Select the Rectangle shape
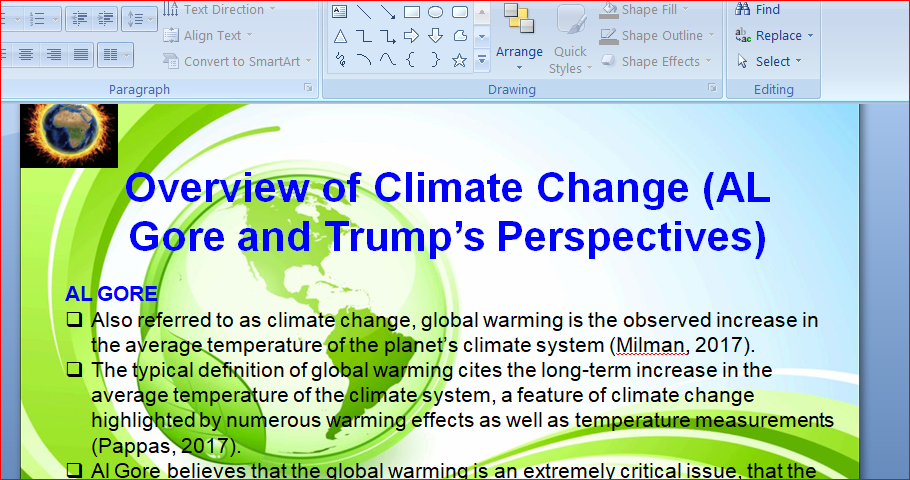 click(x=411, y=11)
